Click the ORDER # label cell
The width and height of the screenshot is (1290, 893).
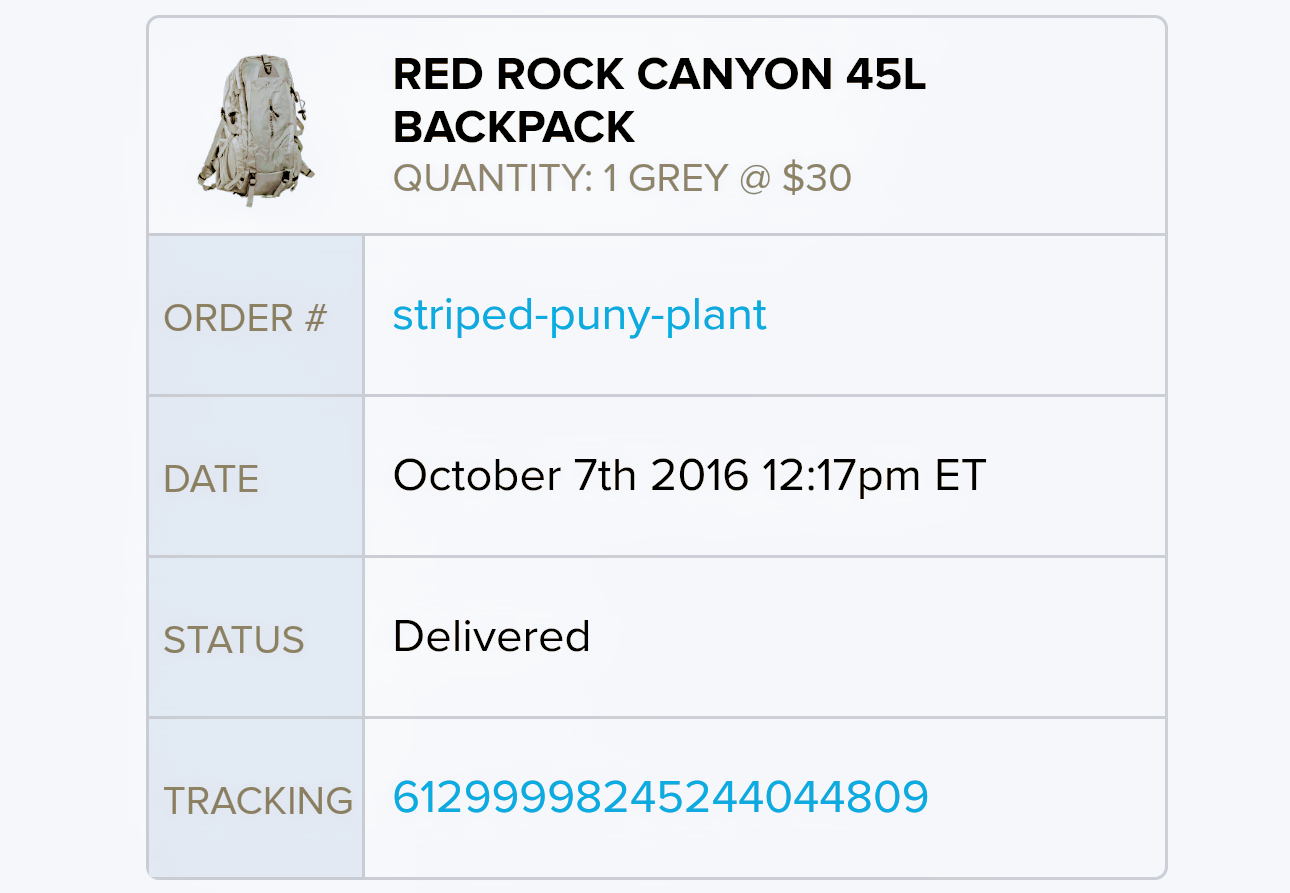[x=246, y=318]
